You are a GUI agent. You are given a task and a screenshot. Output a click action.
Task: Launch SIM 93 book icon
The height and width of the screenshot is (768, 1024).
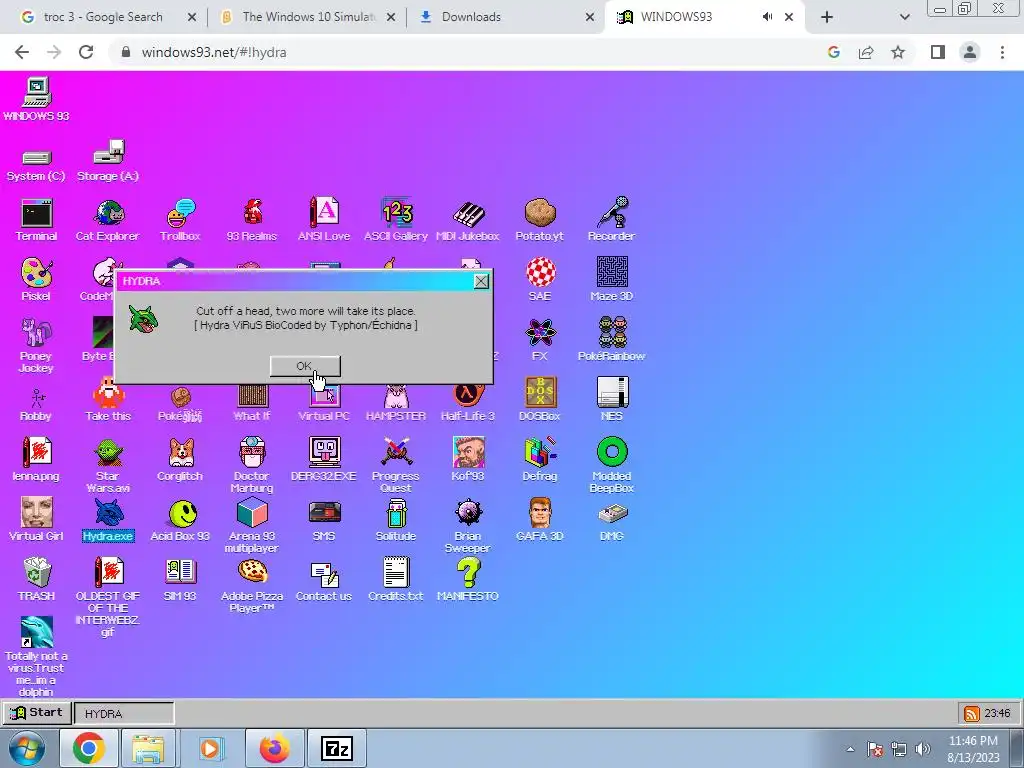click(x=180, y=580)
